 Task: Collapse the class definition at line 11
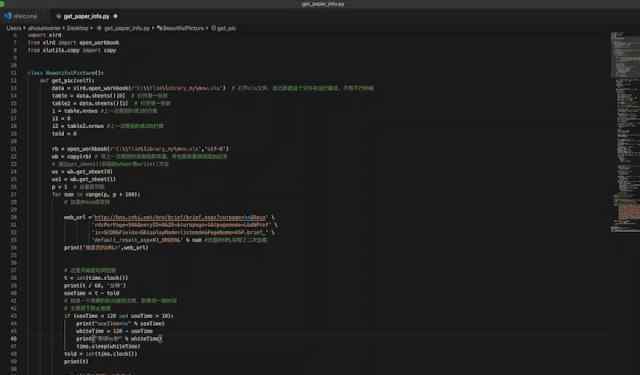click(x=24, y=73)
